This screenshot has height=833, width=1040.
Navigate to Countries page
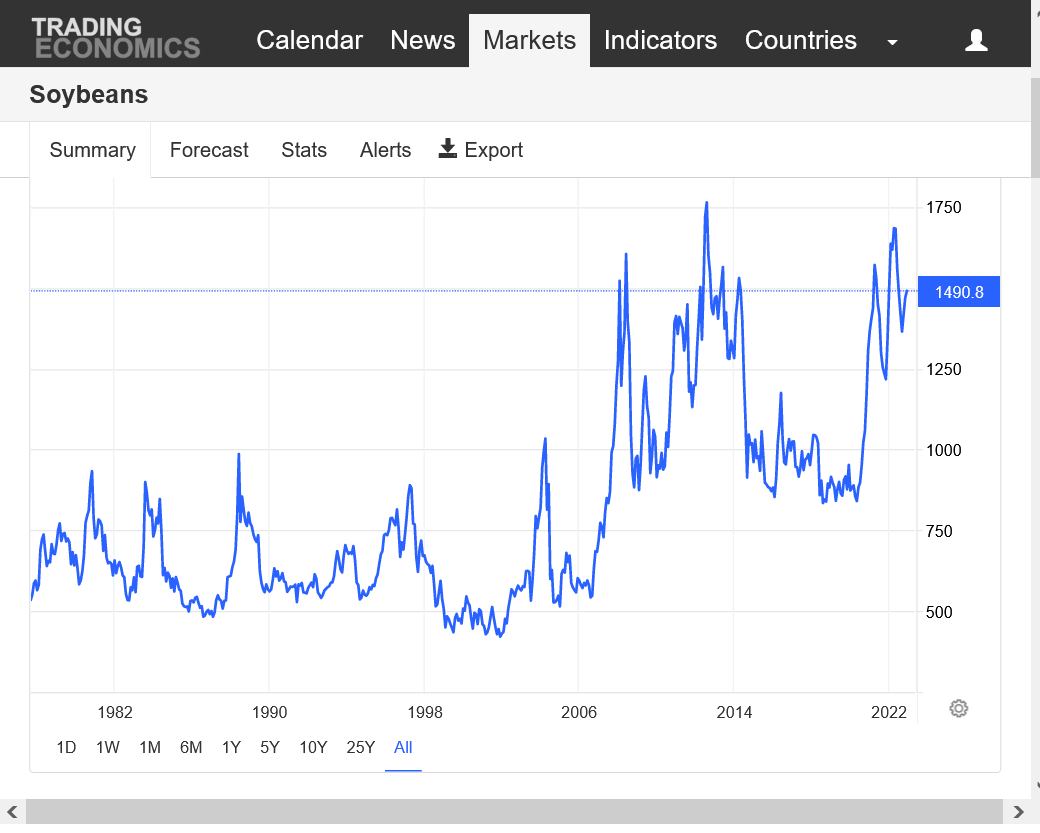pos(800,40)
